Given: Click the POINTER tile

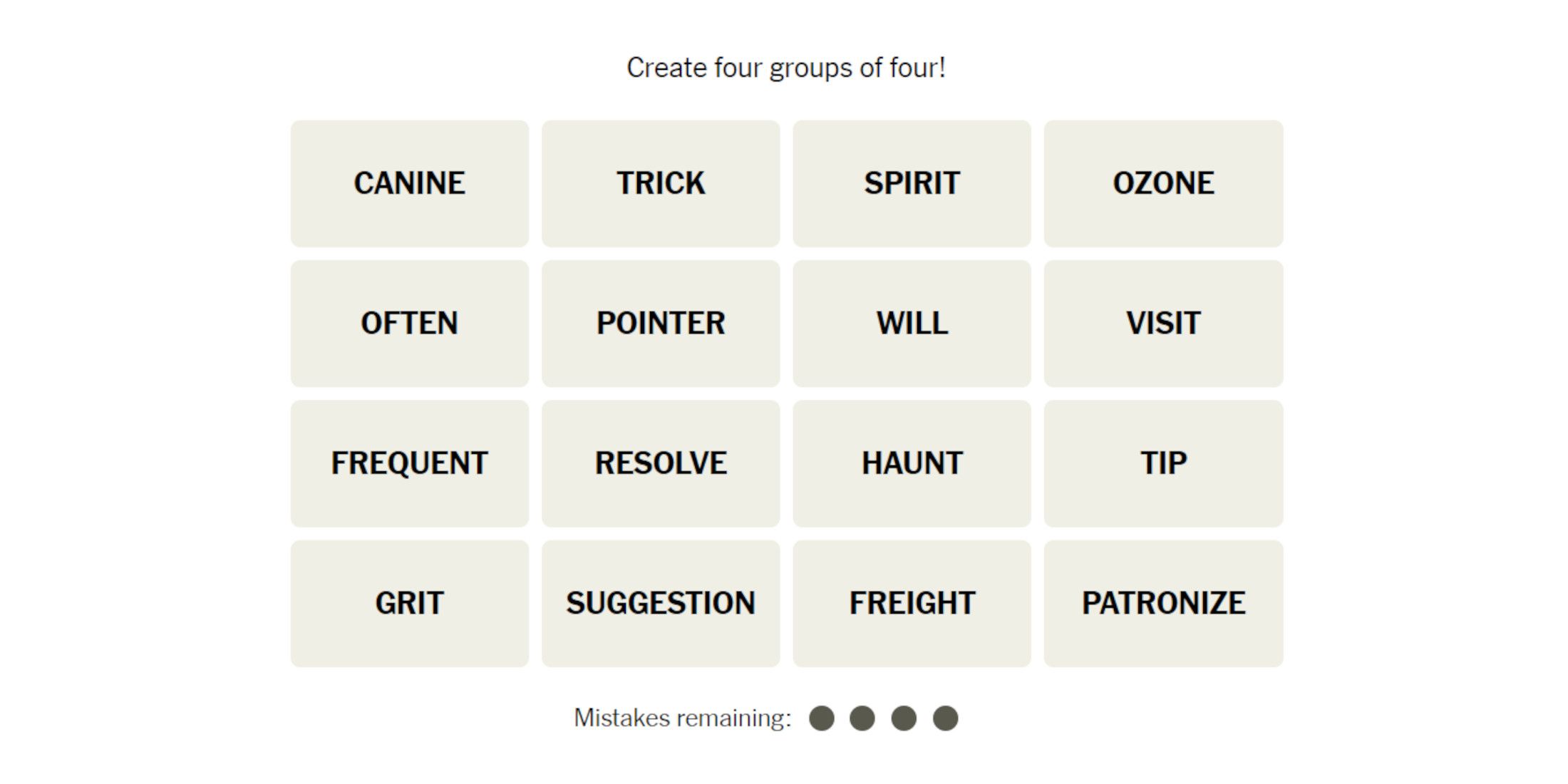Looking at the screenshot, I should point(661,323).
